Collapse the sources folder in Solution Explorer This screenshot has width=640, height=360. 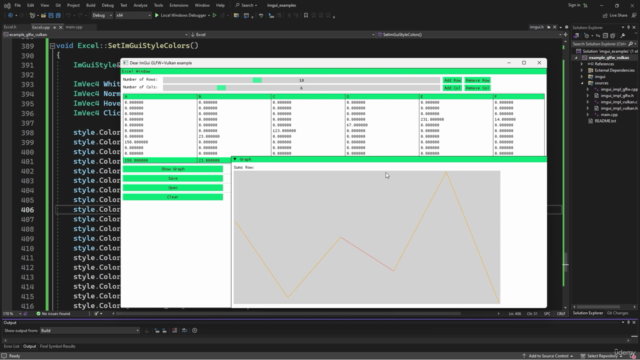pyautogui.click(x=582, y=83)
